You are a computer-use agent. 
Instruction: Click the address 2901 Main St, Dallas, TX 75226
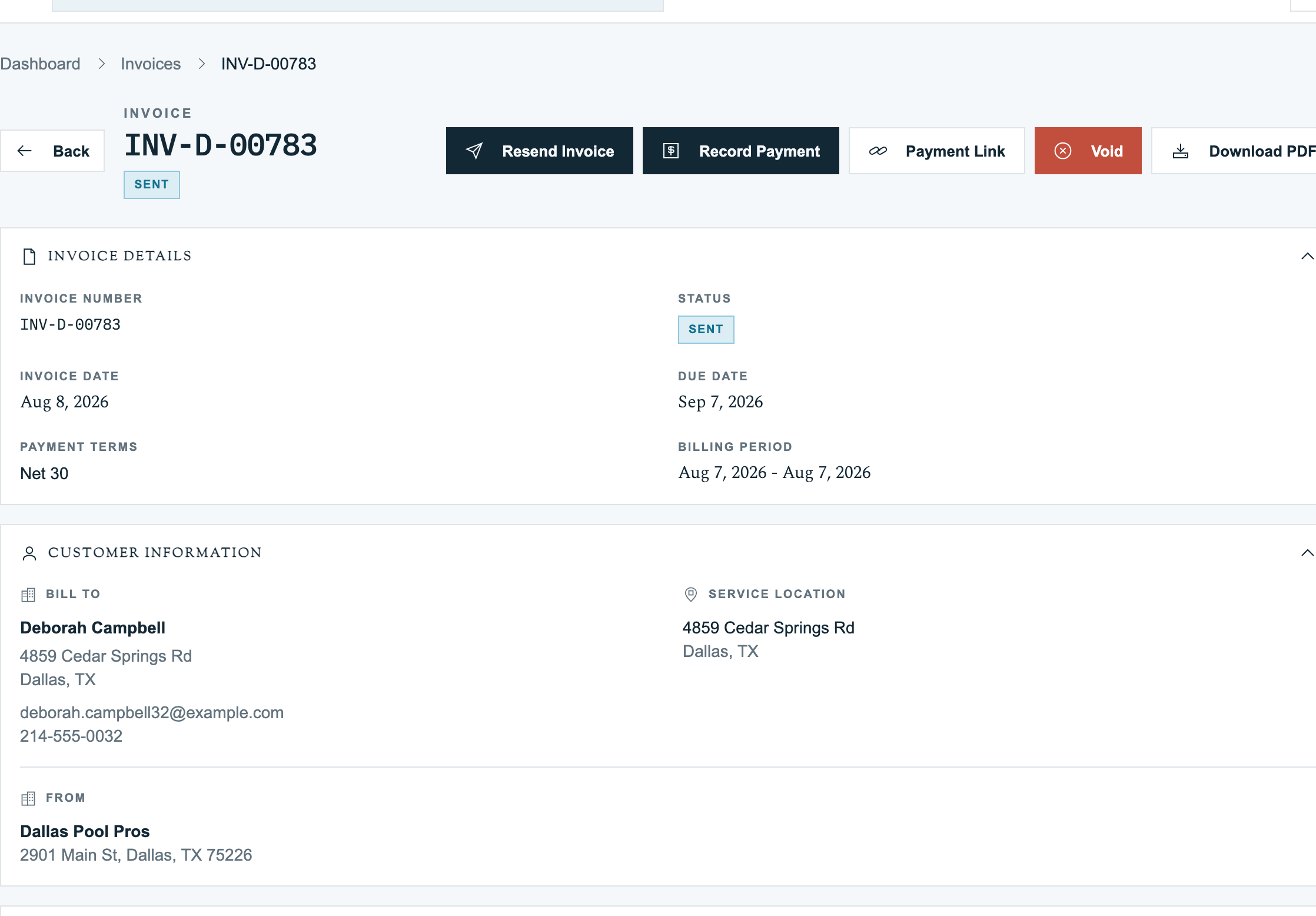136,855
